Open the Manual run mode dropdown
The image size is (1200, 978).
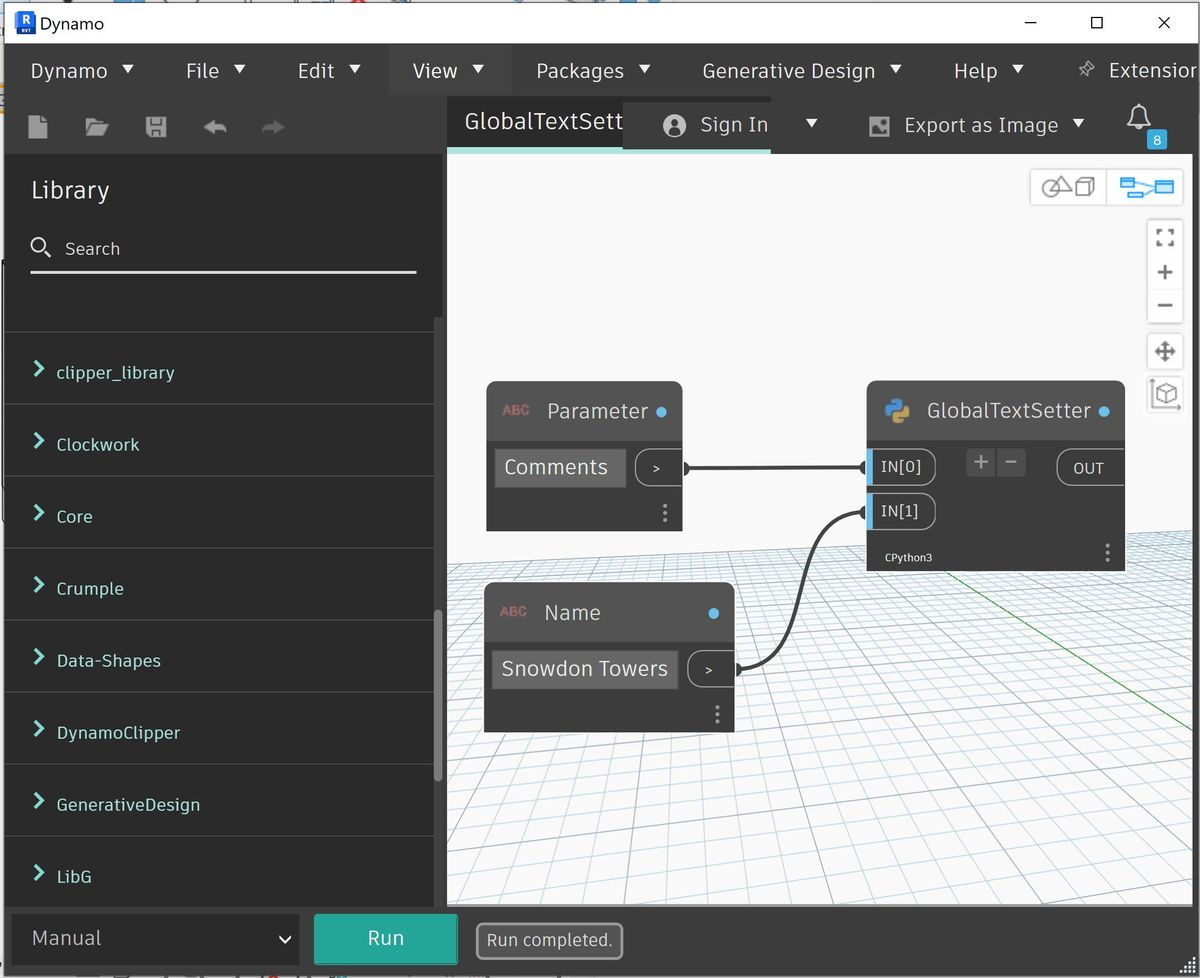pos(156,939)
